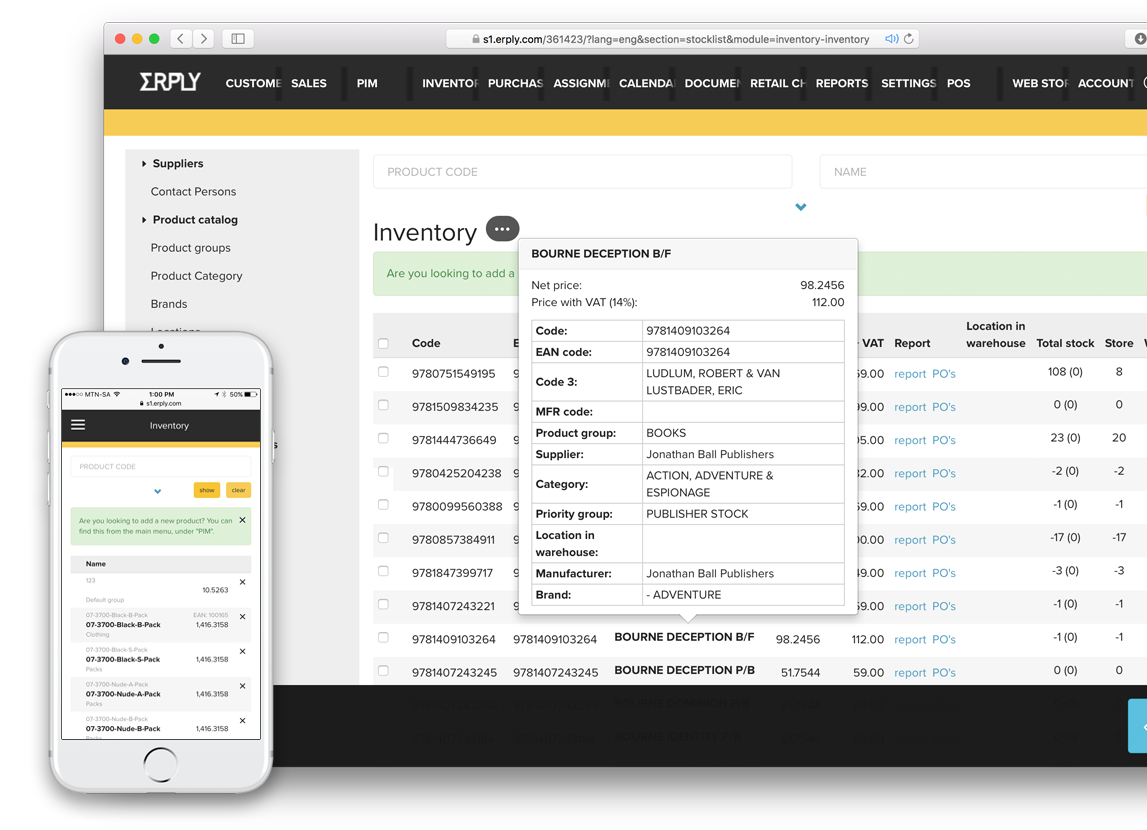Screen dimensions: 1147x830
Task: Click the show button on the phone
Action: 207,490
